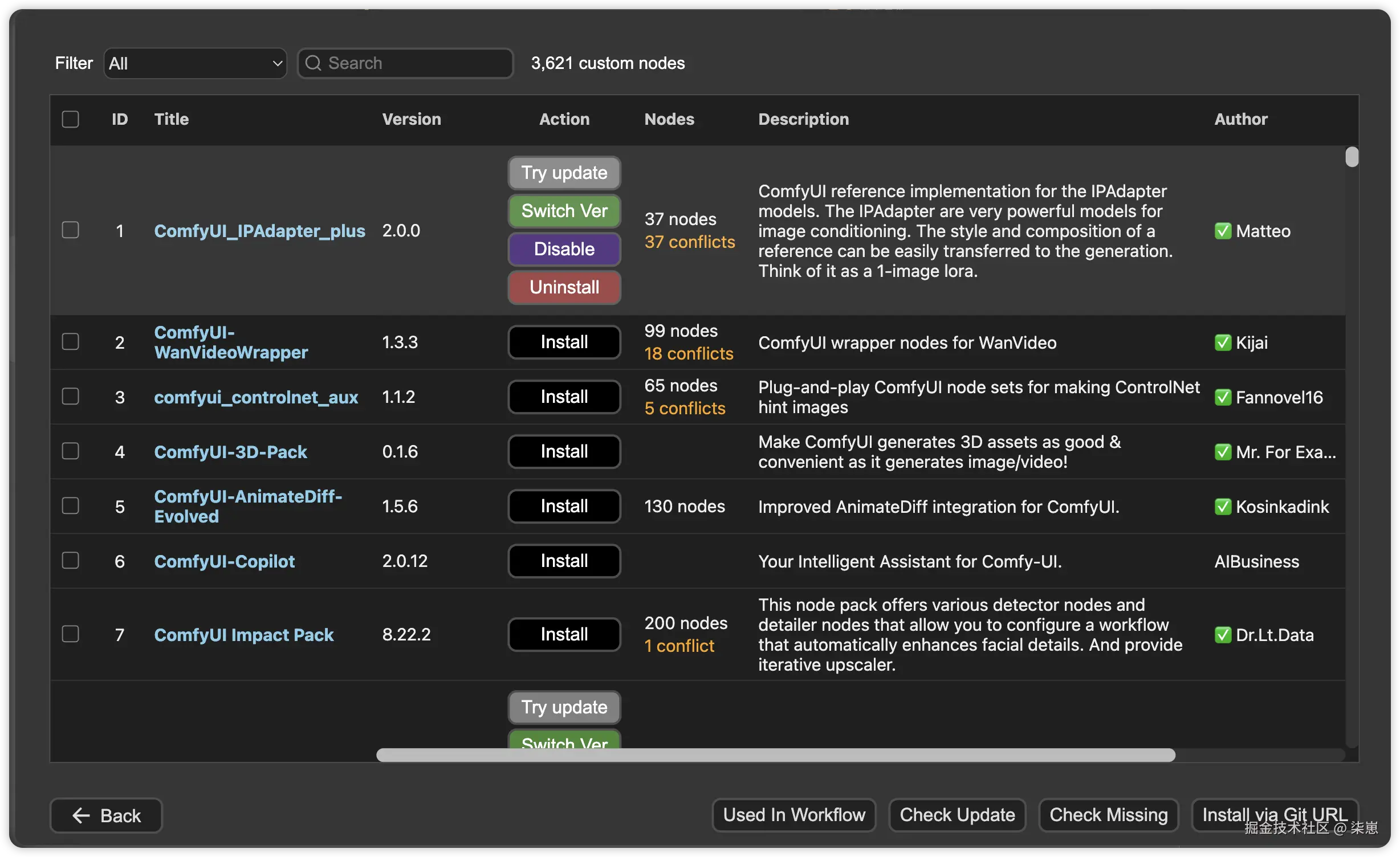The height and width of the screenshot is (857, 1400).
Task: Click the search magnifier icon
Action: click(x=313, y=63)
